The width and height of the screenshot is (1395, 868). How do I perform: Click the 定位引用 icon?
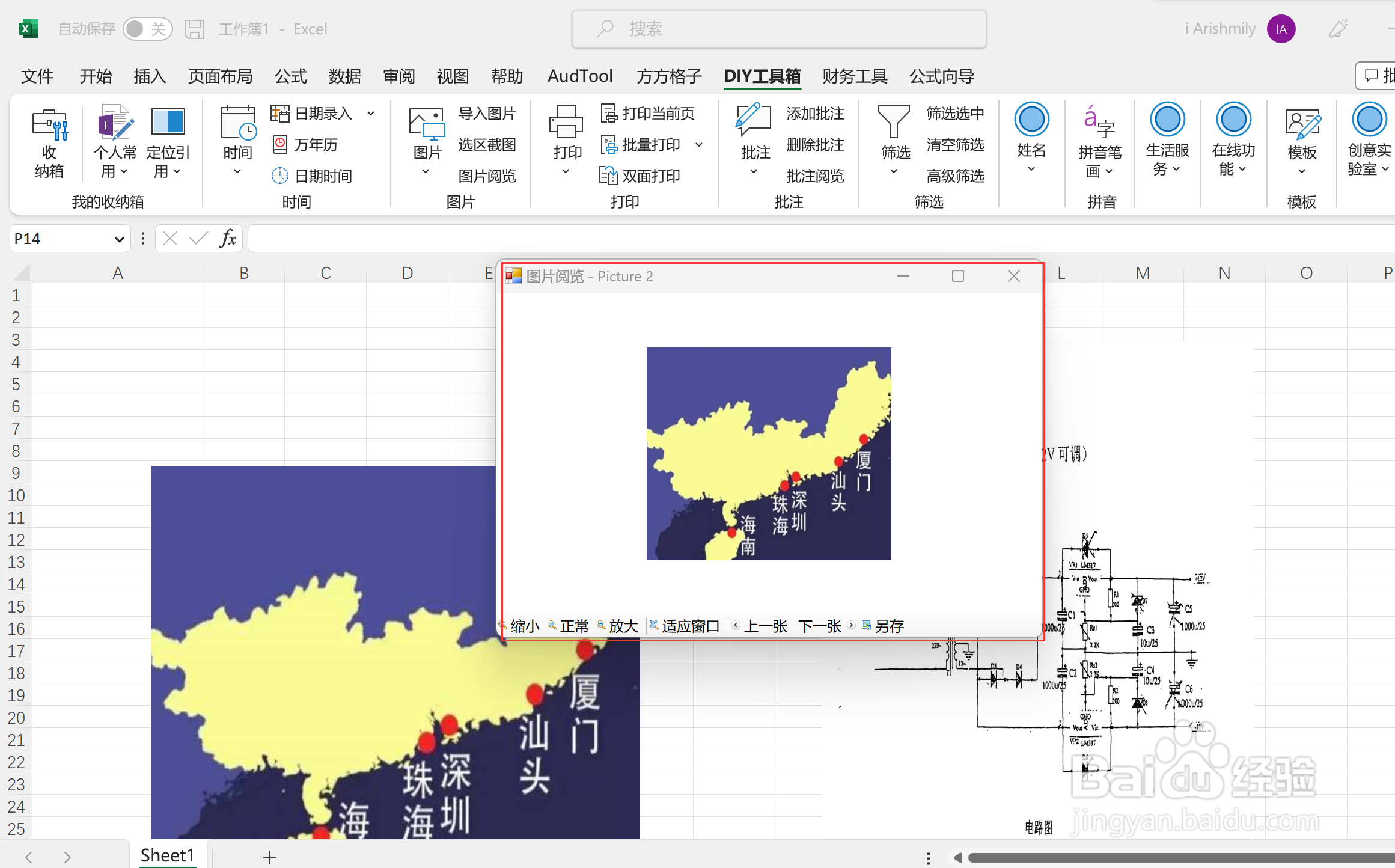point(168,122)
